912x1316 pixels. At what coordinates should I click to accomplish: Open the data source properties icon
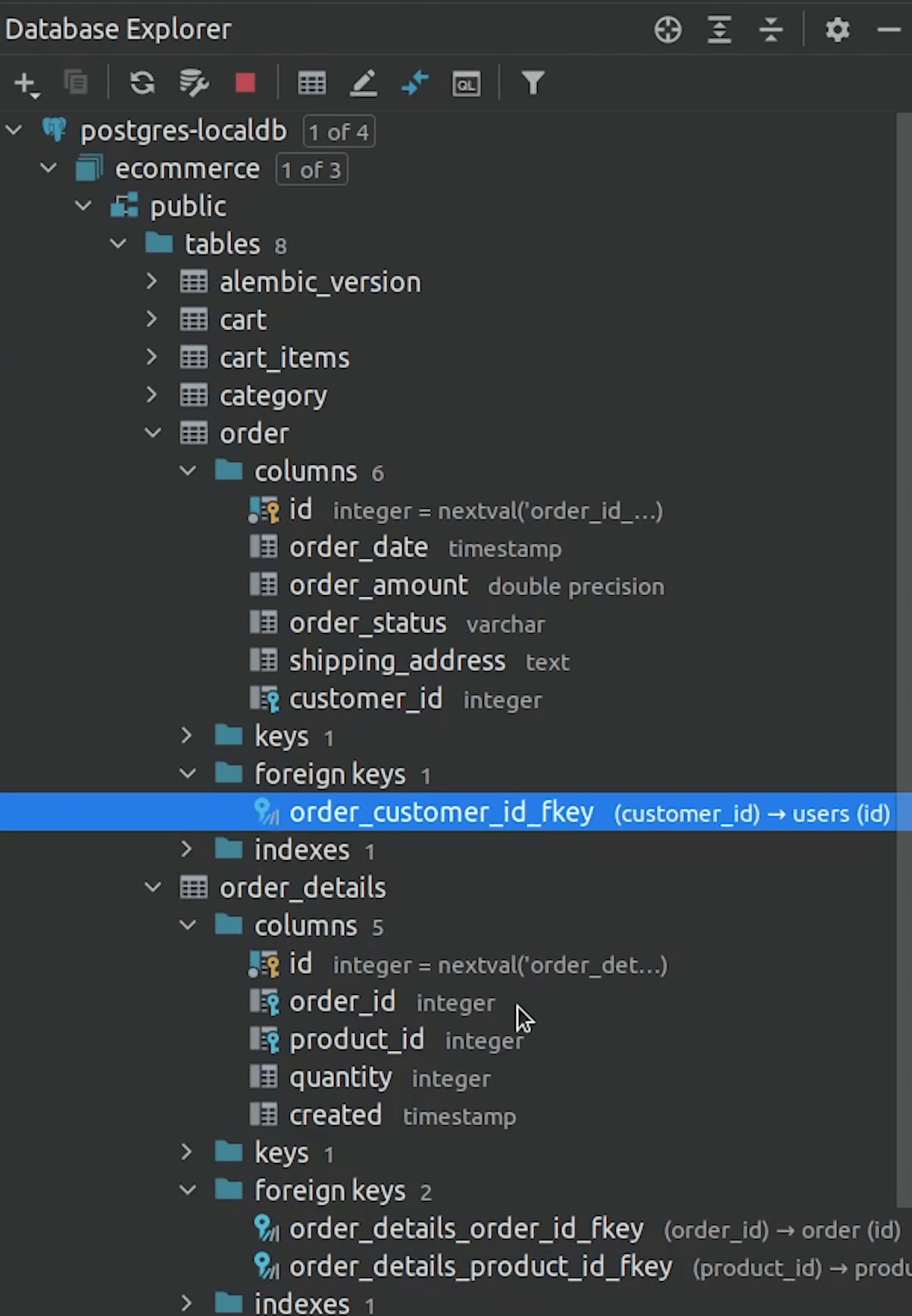tap(193, 83)
